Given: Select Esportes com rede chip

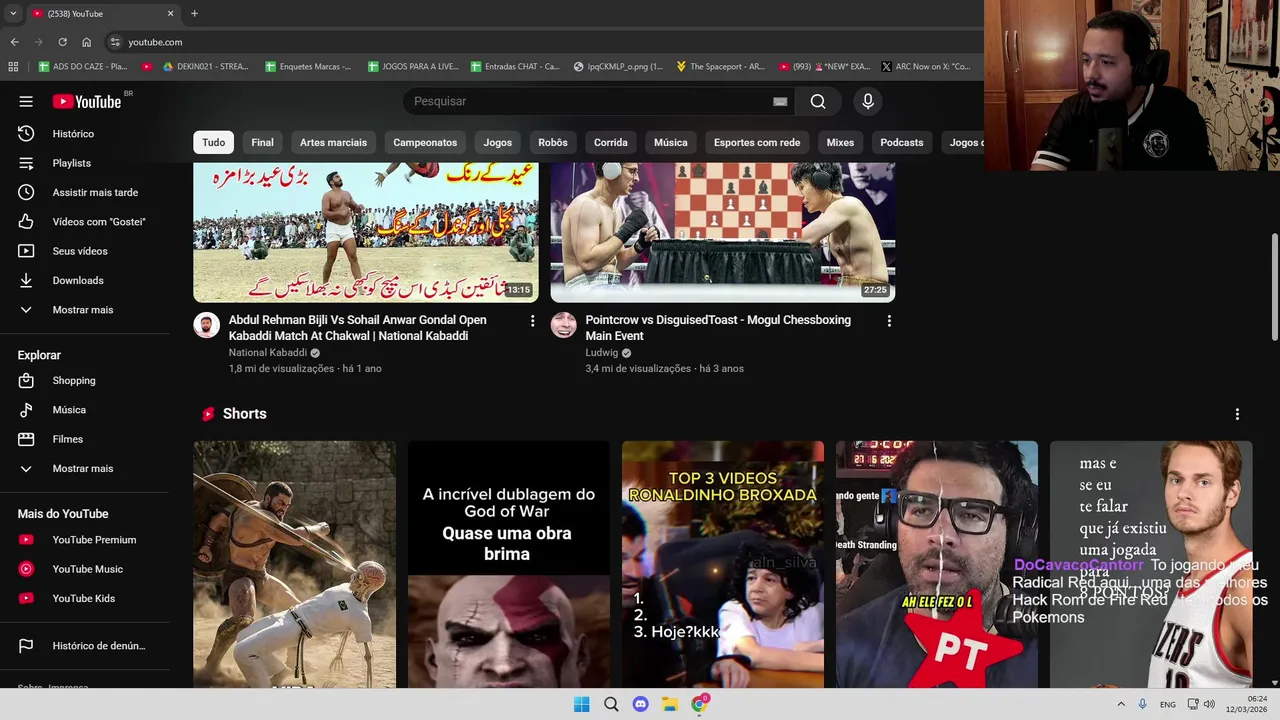Looking at the screenshot, I should point(757,142).
